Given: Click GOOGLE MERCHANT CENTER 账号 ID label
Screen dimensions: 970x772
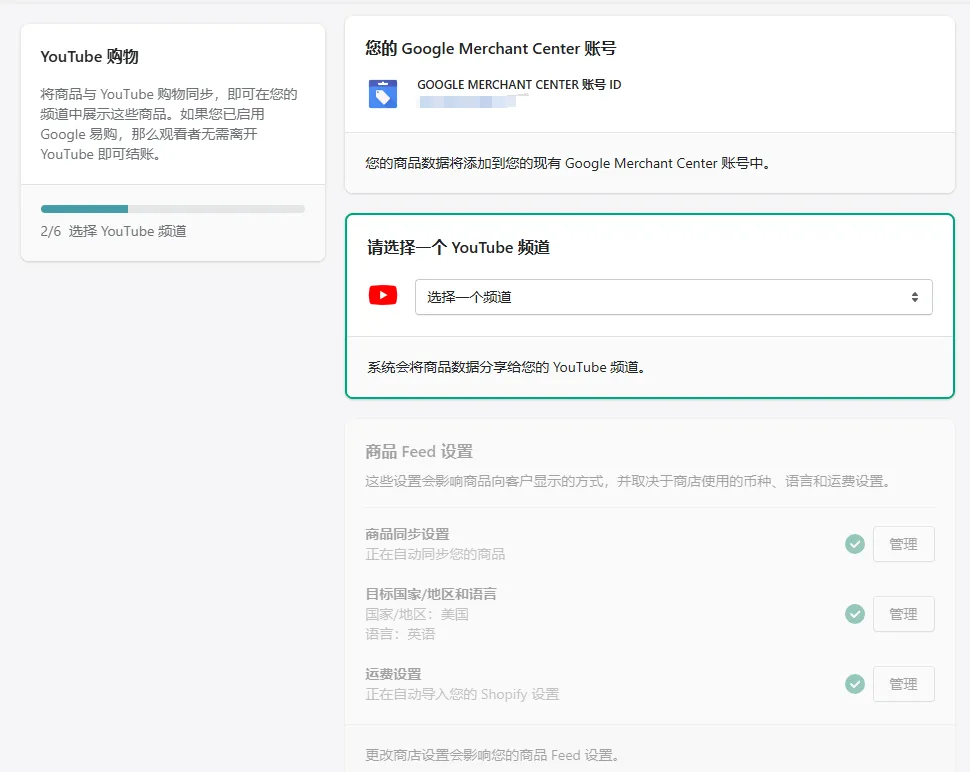Looking at the screenshot, I should (519, 85).
